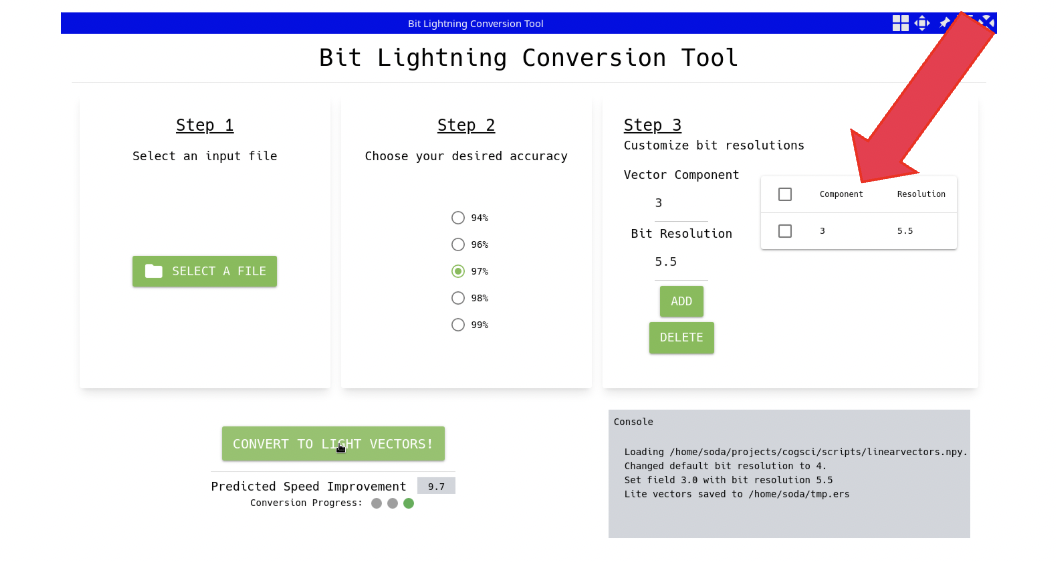The image size is (1056, 562).
Task: Click the green conversion progress dot
Action: [x=408, y=503]
